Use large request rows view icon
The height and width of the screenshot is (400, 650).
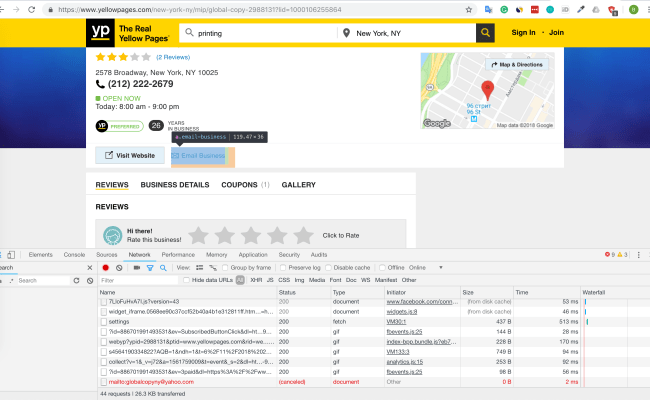199,268
